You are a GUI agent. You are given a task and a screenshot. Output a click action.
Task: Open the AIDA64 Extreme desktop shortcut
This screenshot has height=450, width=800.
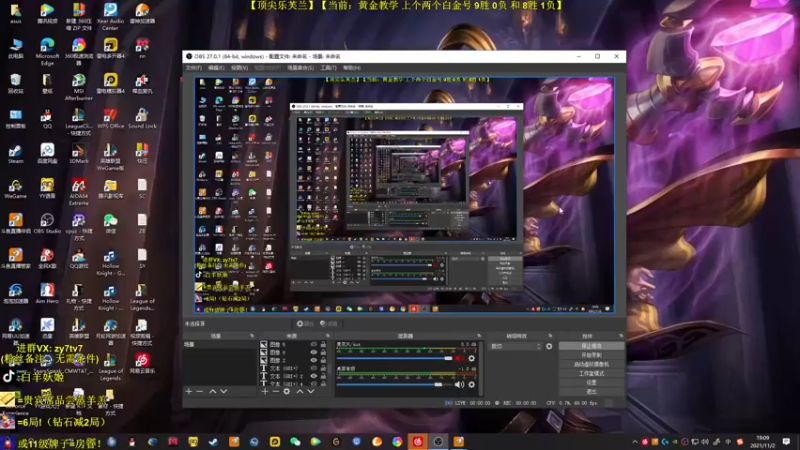79,192
